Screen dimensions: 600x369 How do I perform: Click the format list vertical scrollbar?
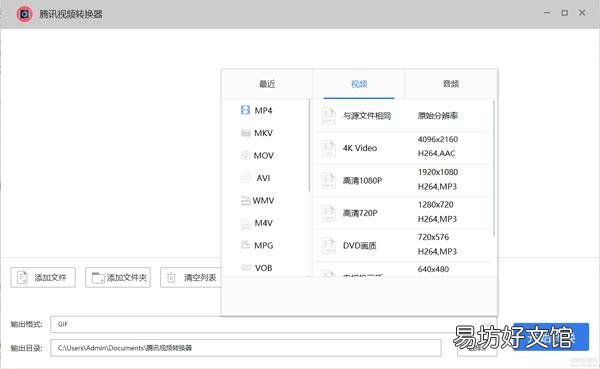pos(309,145)
